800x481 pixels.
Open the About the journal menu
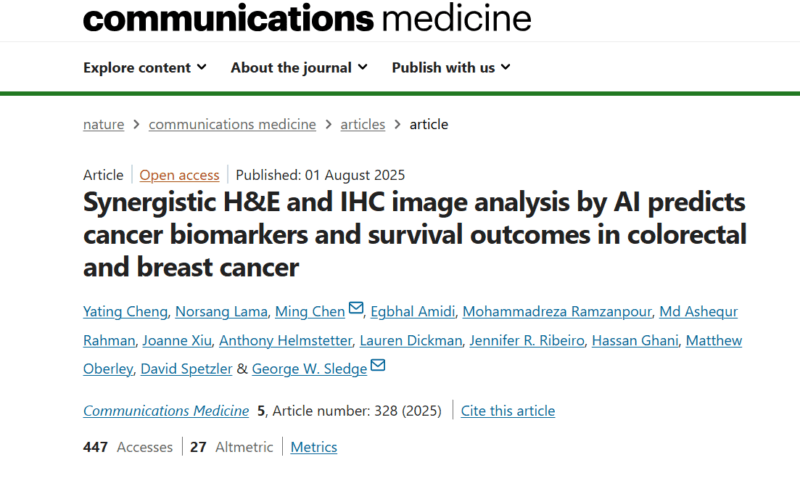(x=299, y=67)
